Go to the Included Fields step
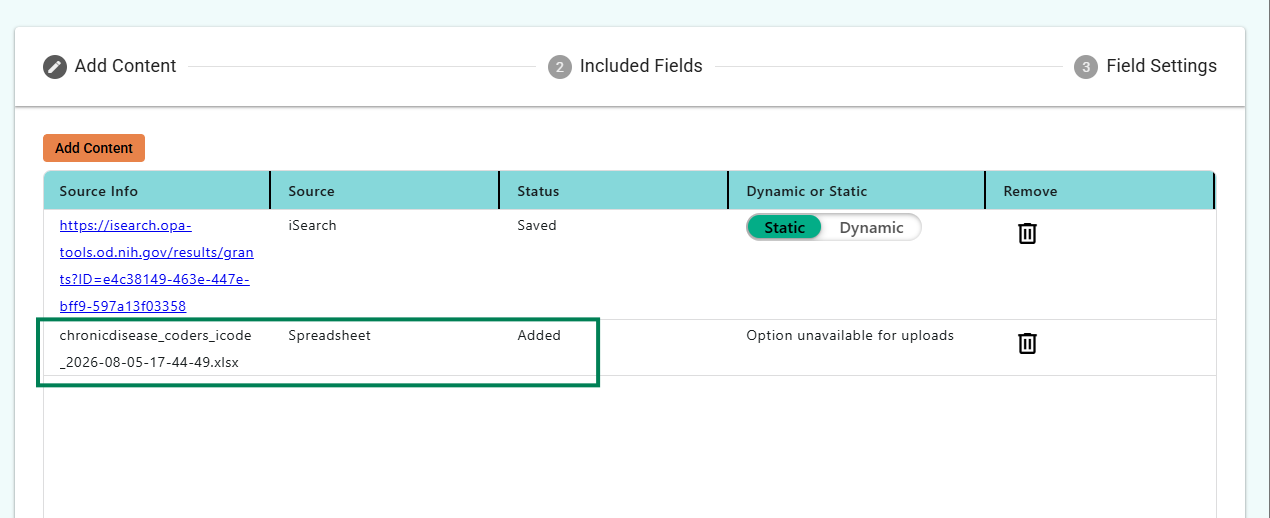Viewport: 1270px width, 518px height. (x=625, y=66)
